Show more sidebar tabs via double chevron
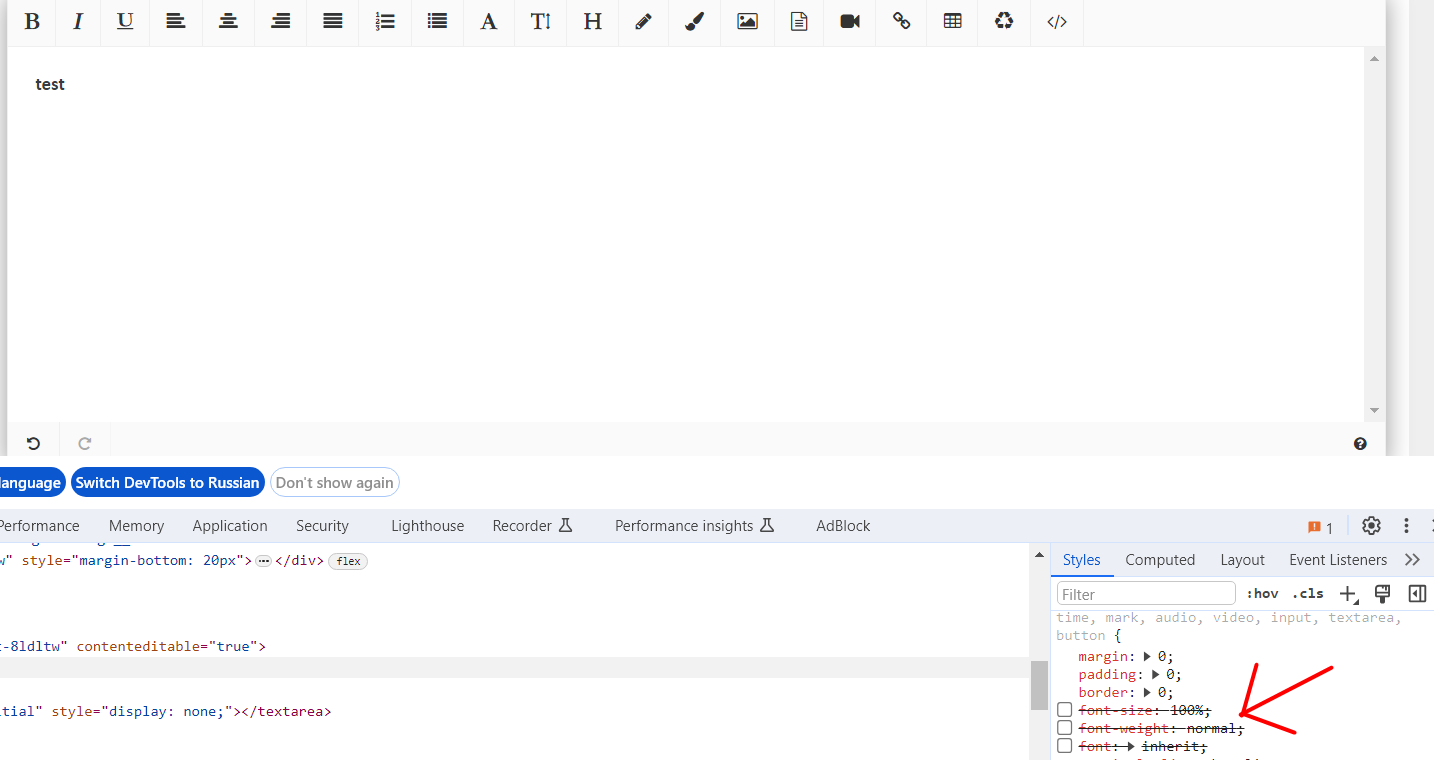1434x760 pixels. (x=1412, y=560)
